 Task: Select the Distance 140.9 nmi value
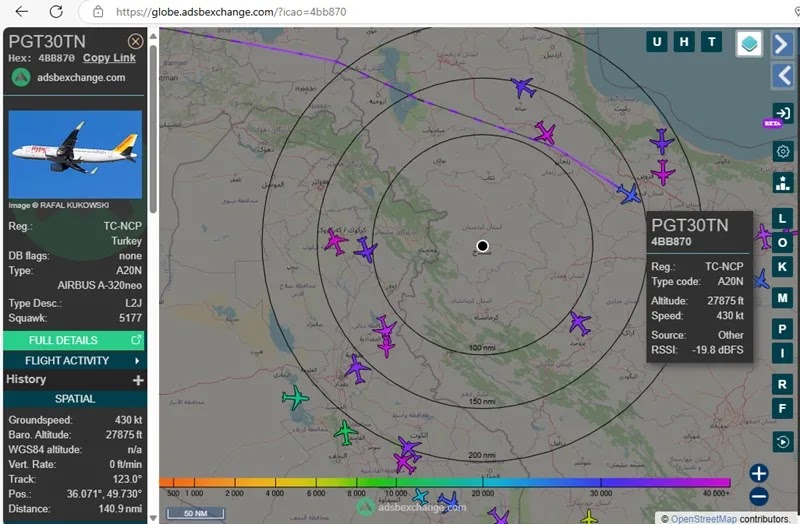(x=120, y=509)
